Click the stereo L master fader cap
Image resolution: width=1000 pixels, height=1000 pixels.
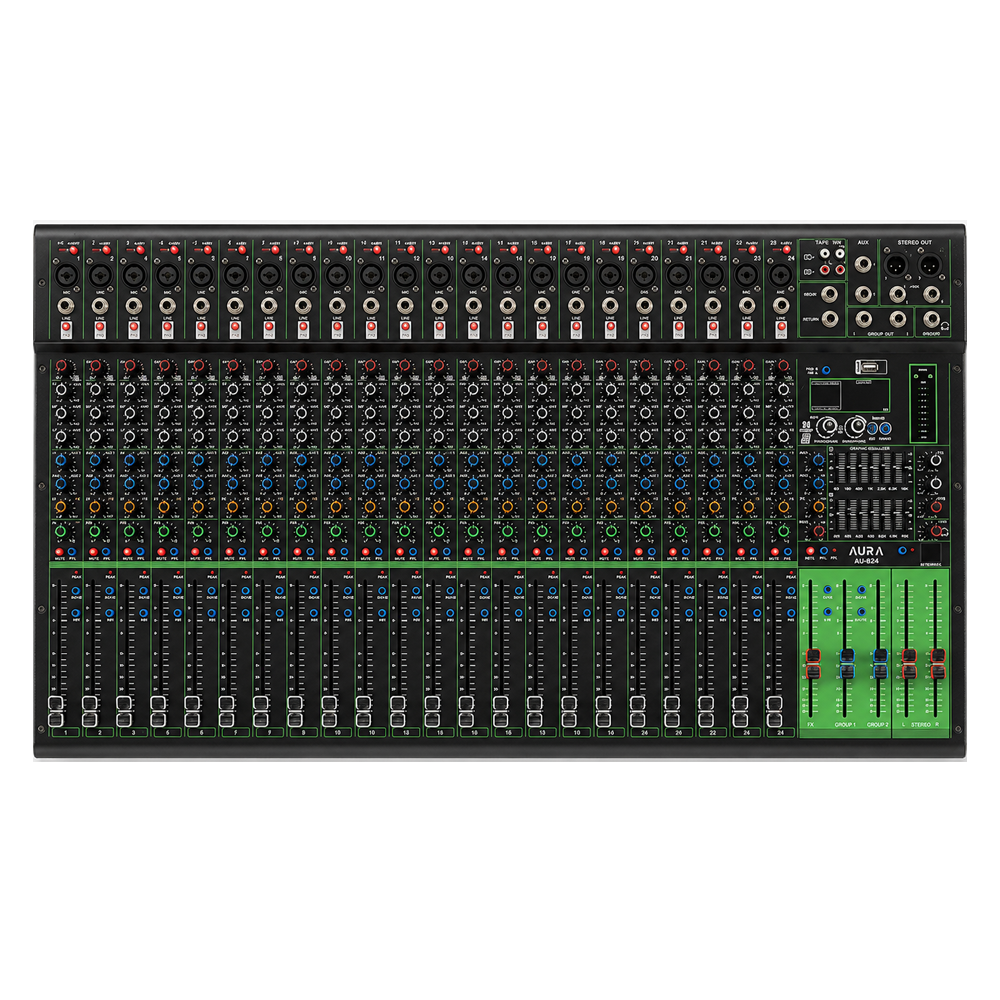[909, 664]
